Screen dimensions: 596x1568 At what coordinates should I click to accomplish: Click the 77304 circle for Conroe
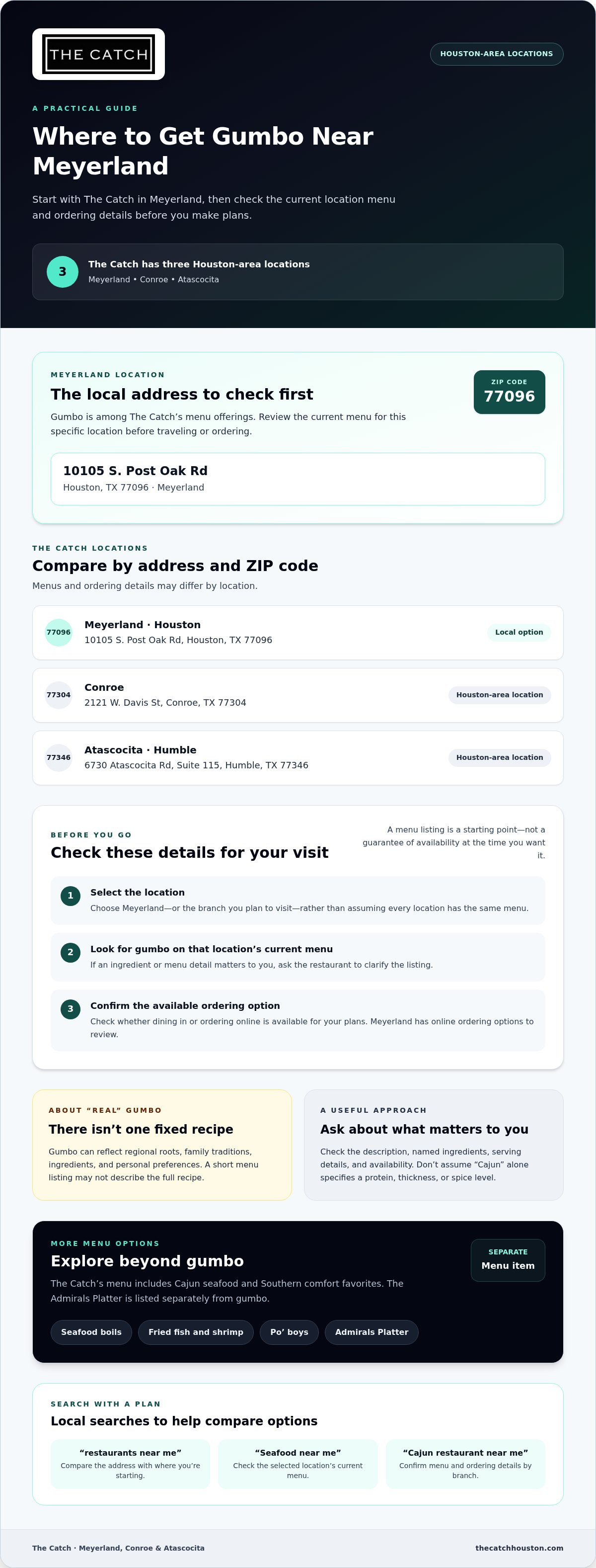click(x=59, y=695)
